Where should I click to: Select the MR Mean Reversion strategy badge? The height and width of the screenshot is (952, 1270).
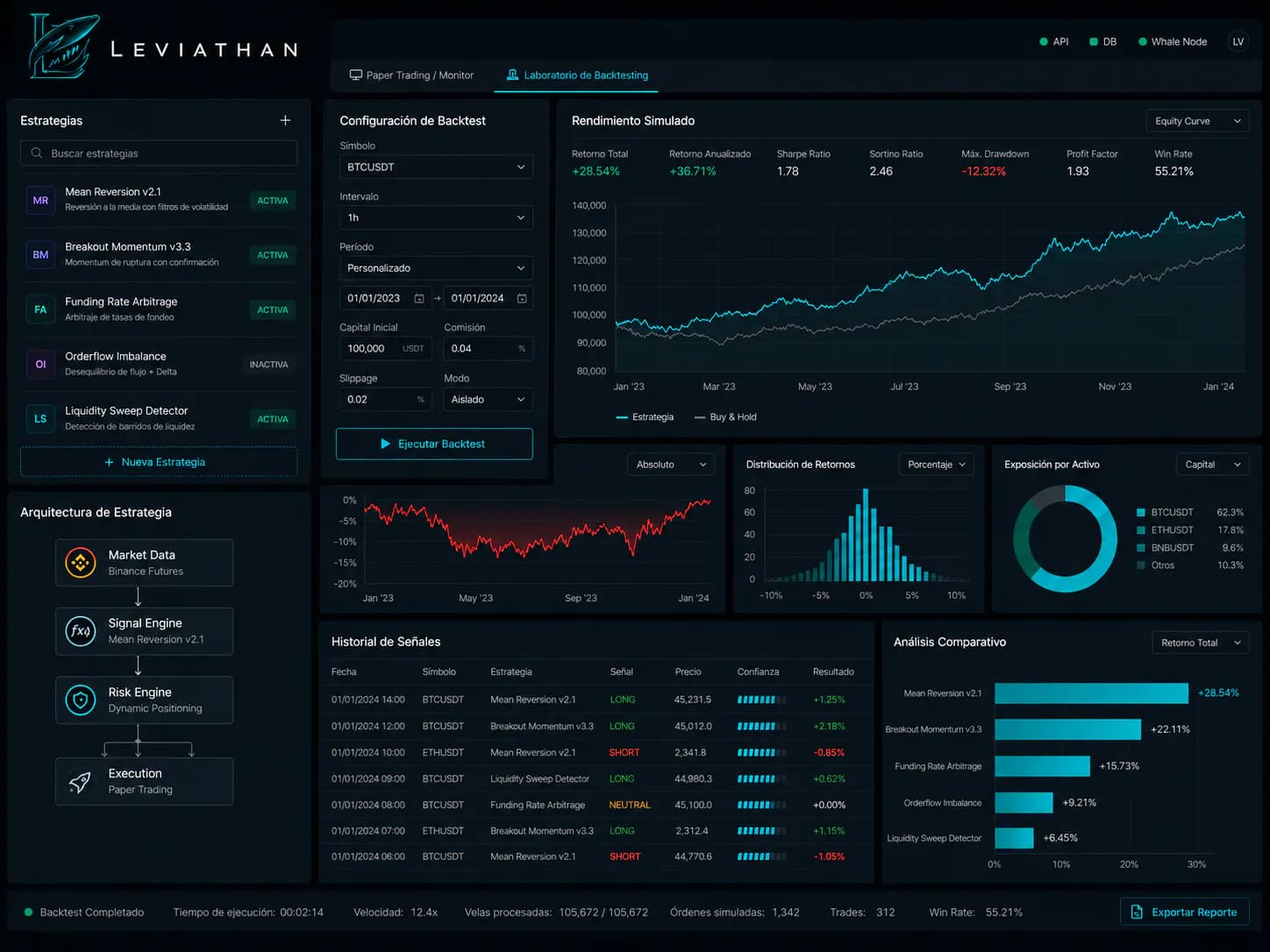pos(40,200)
